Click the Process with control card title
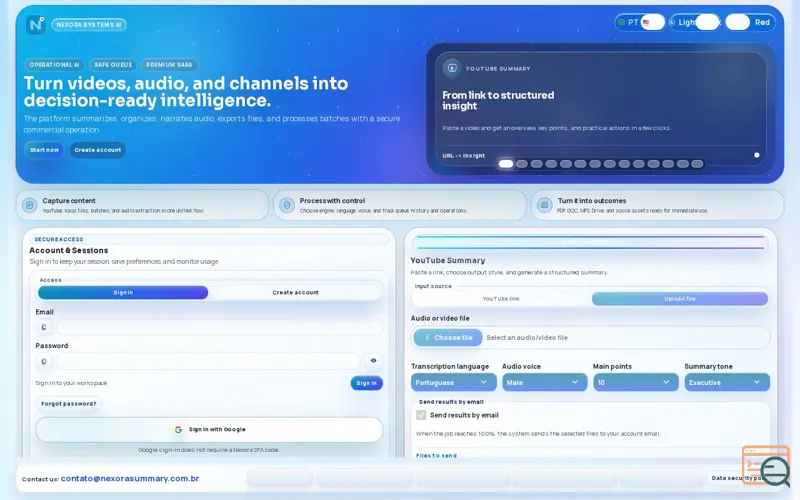Screen dimensions: 800x500 click(332, 201)
